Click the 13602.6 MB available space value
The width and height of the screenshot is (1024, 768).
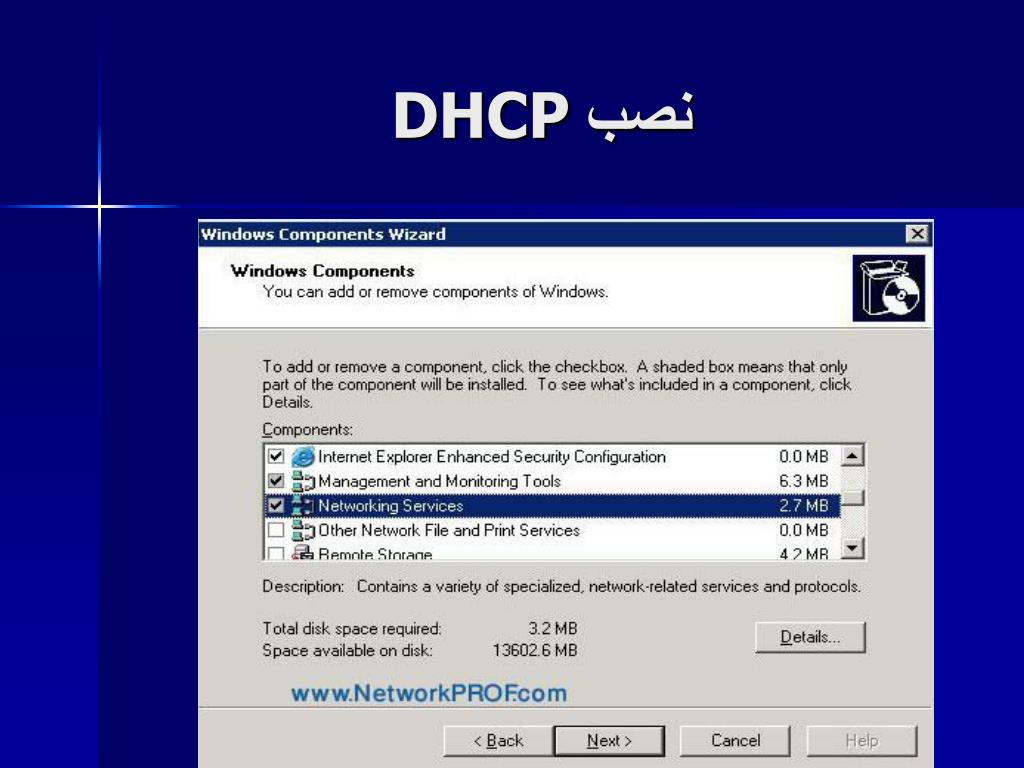click(x=535, y=650)
